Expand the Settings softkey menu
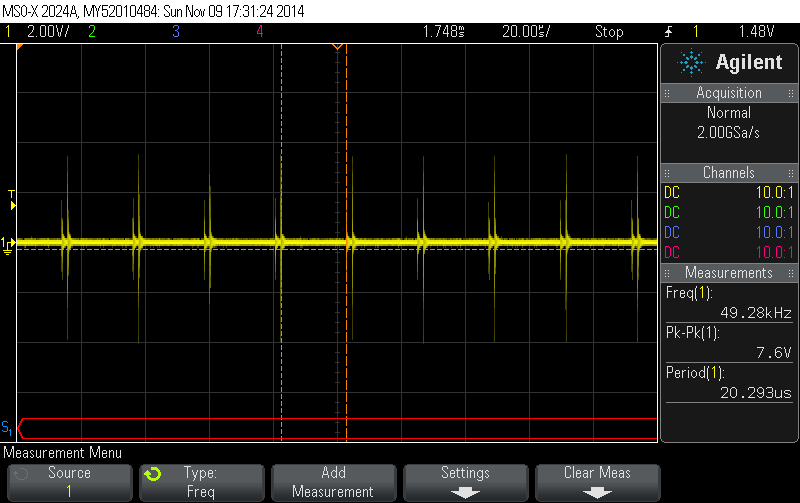The image size is (800, 503). [x=465, y=481]
